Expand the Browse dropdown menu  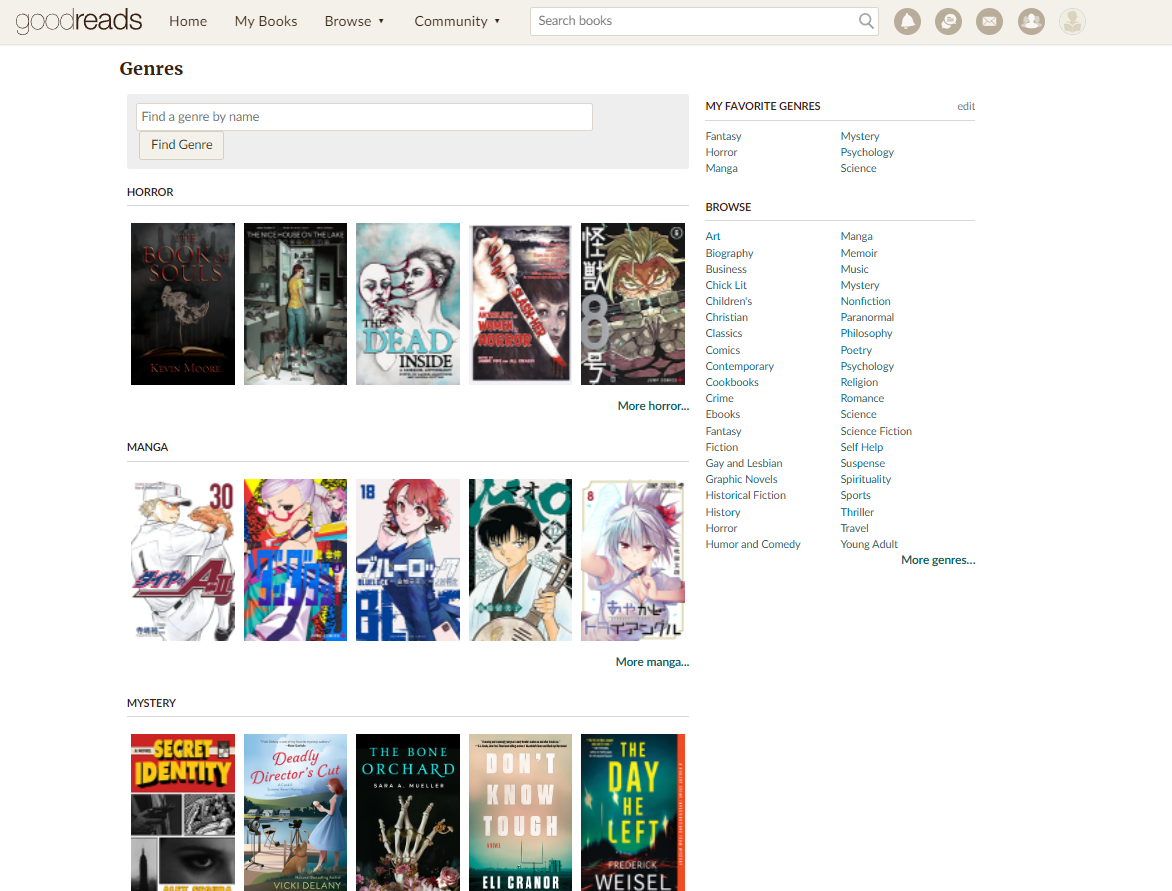[x=354, y=21]
